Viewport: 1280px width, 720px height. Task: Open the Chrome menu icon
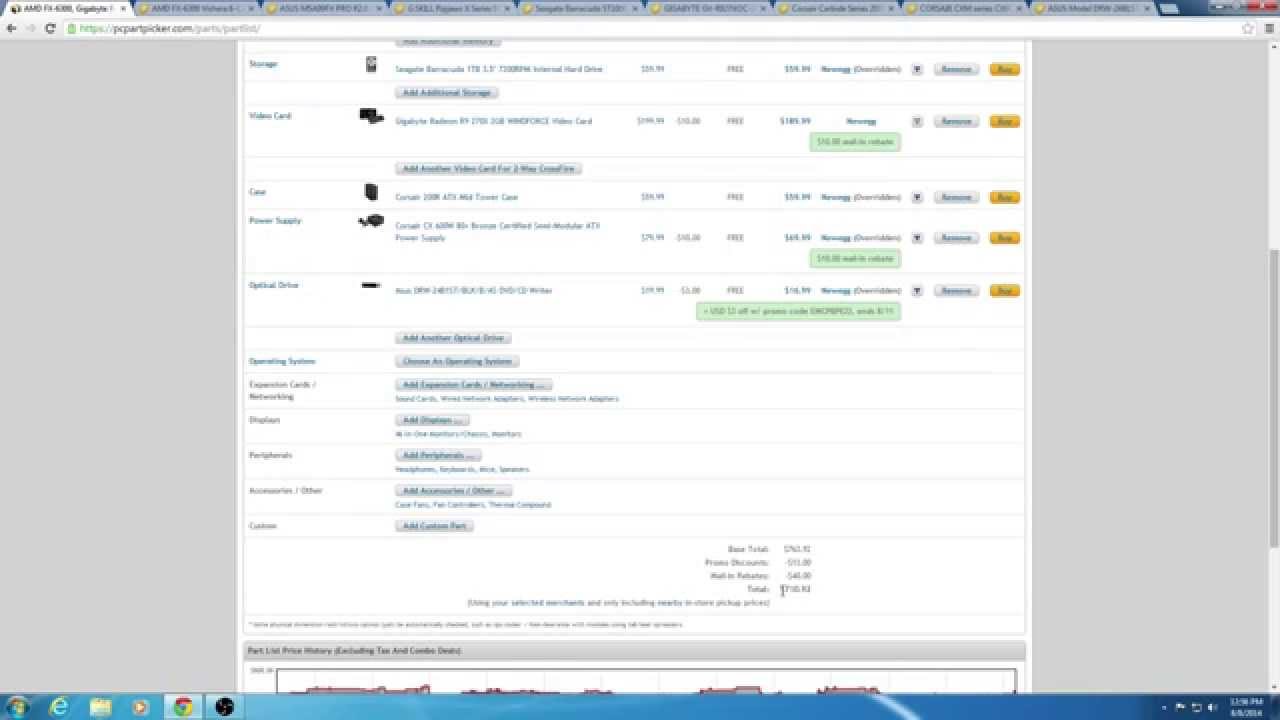point(1267,28)
